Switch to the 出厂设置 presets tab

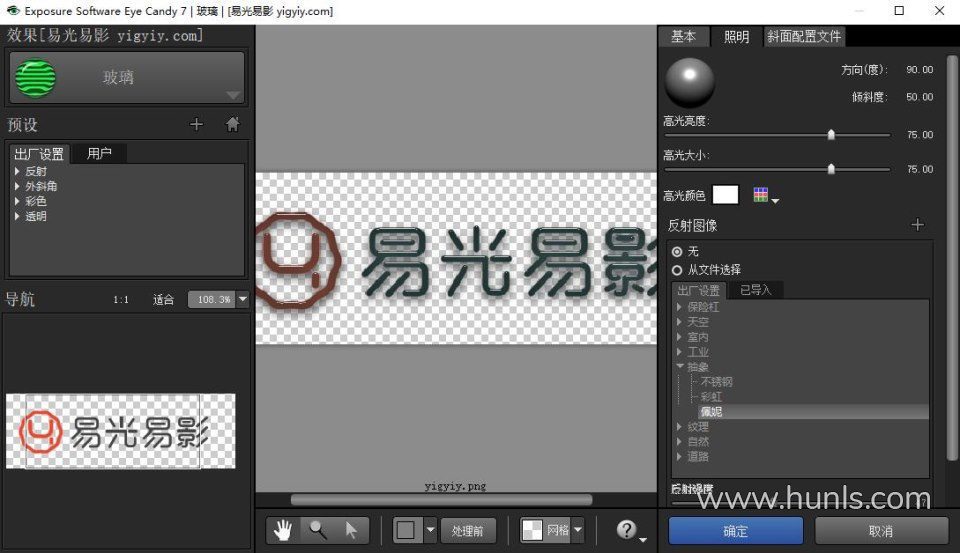click(x=39, y=154)
